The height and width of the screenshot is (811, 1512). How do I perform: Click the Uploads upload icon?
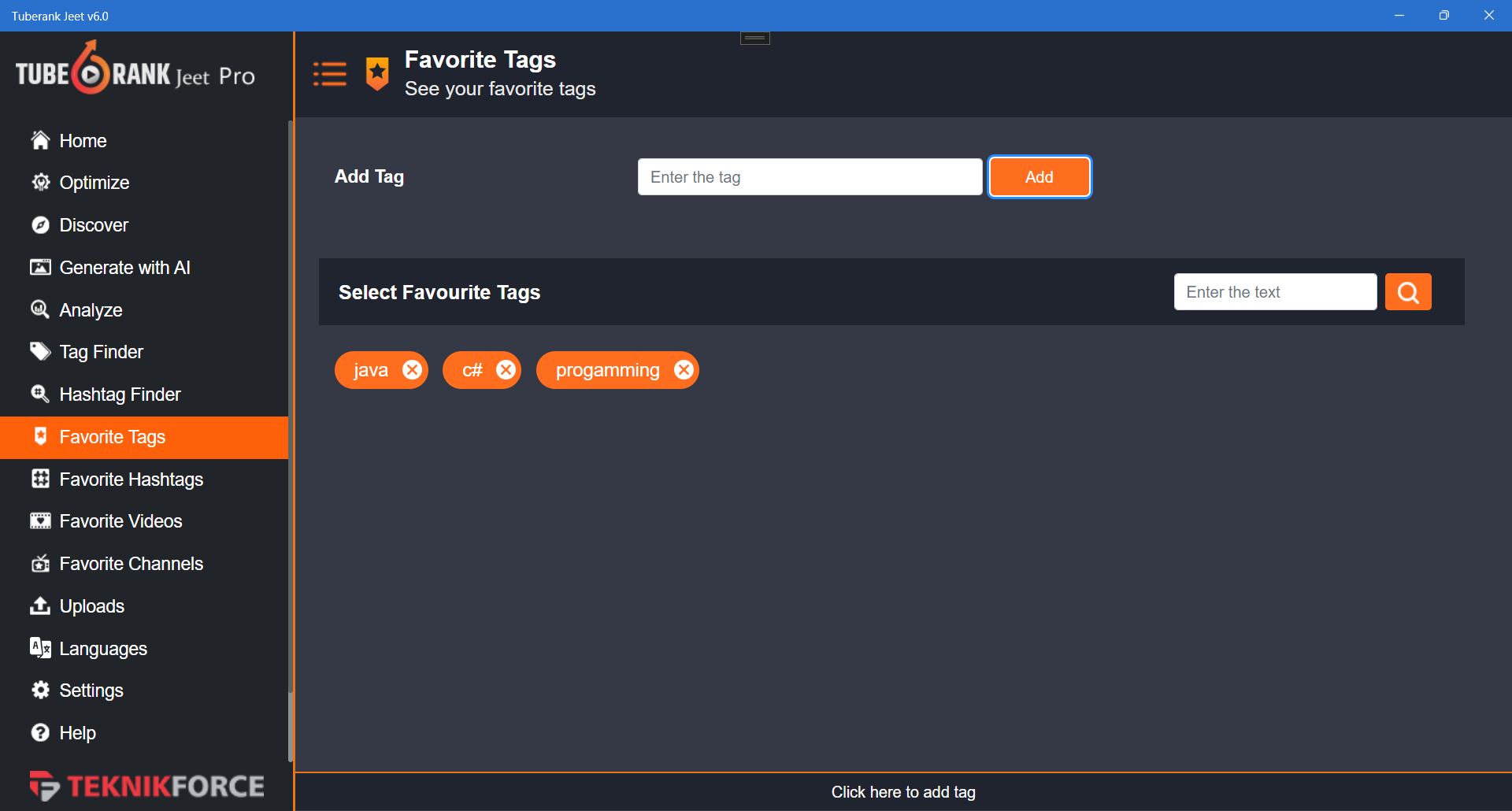40,605
